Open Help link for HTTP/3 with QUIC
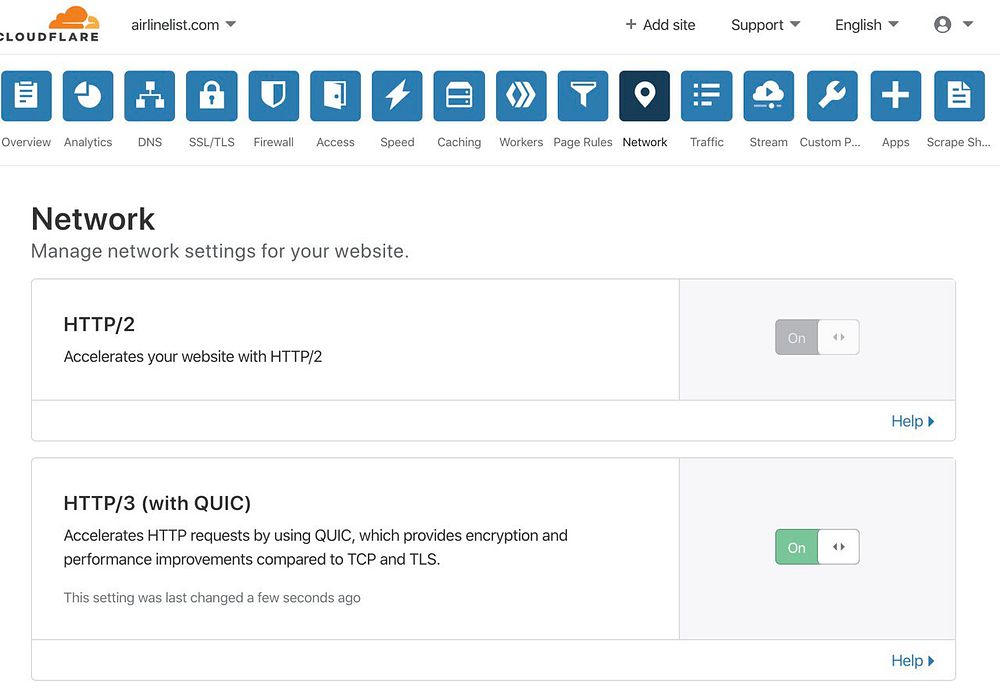This screenshot has height=693, width=1000. (x=913, y=661)
